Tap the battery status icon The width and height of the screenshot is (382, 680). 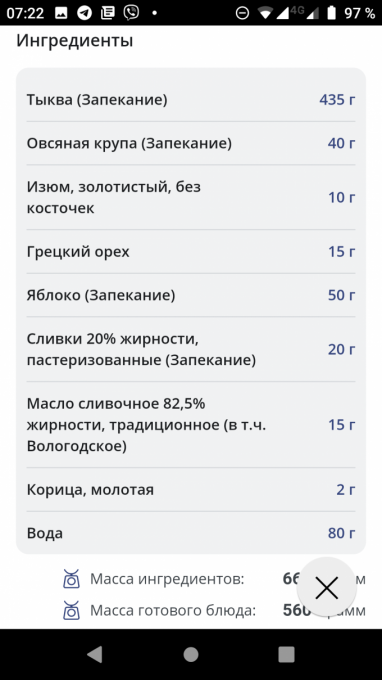tap(331, 13)
